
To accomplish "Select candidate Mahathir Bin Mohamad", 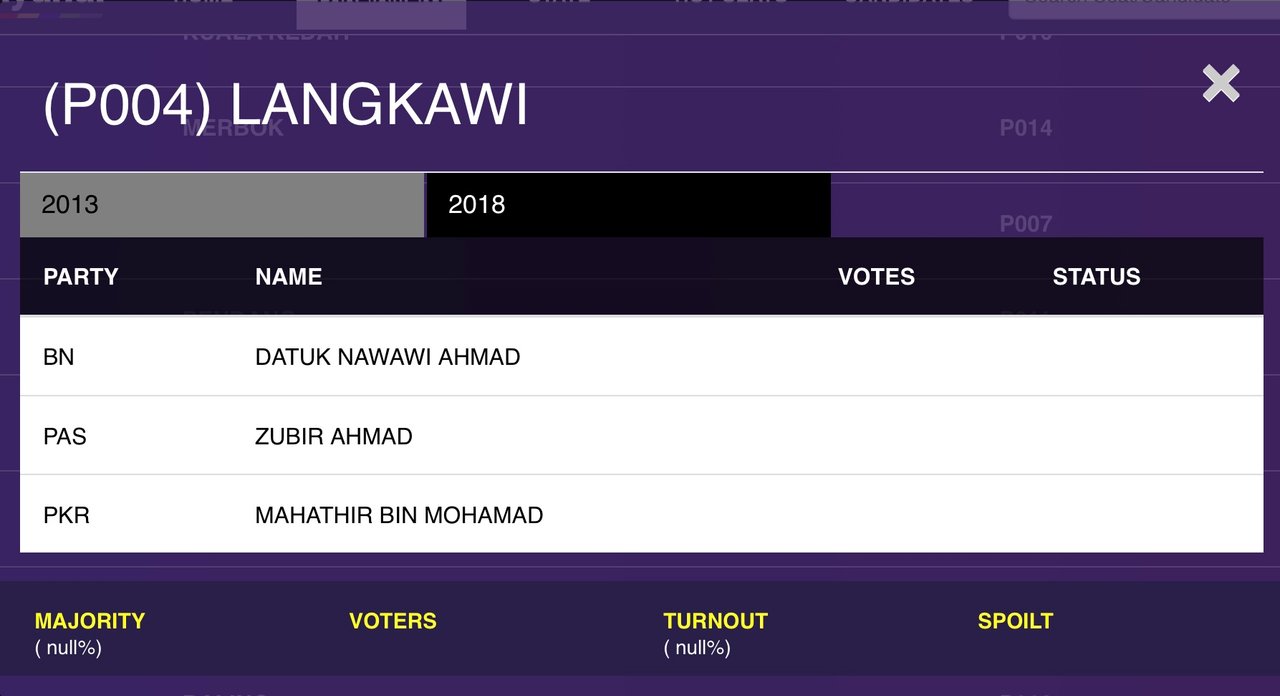I will point(399,516).
